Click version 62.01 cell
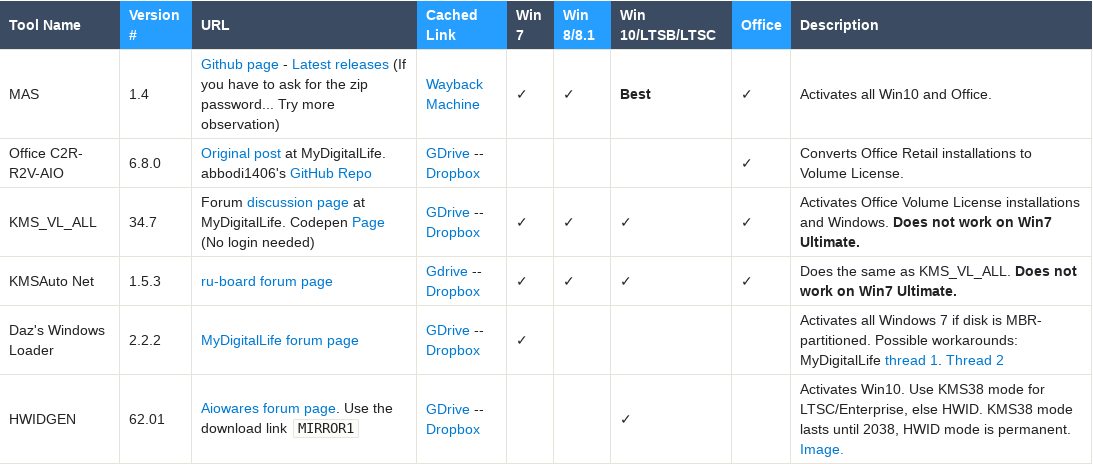The image size is (1093, 464). 155,419
